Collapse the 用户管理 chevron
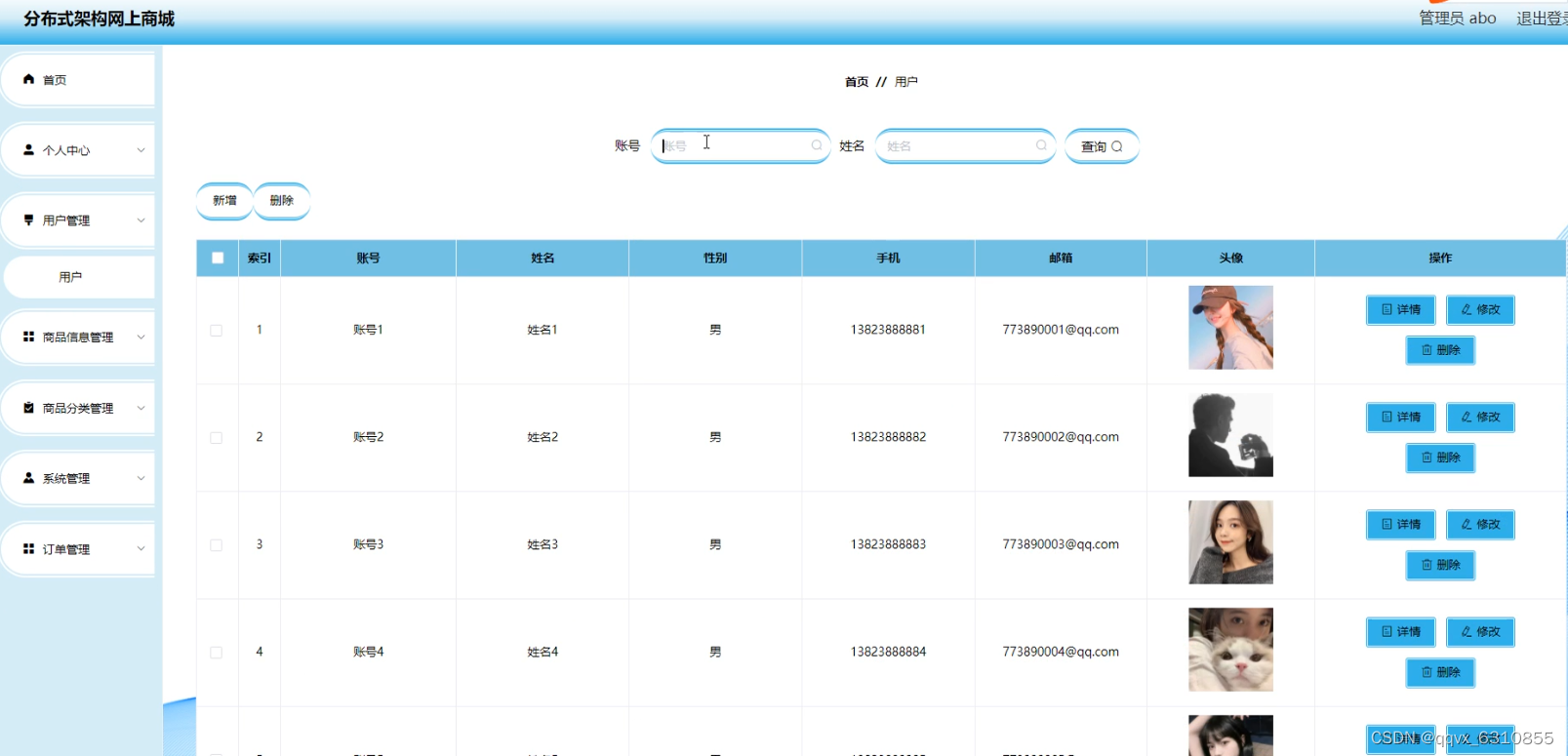Viewport: 1568px width, 756px height. 141,220
